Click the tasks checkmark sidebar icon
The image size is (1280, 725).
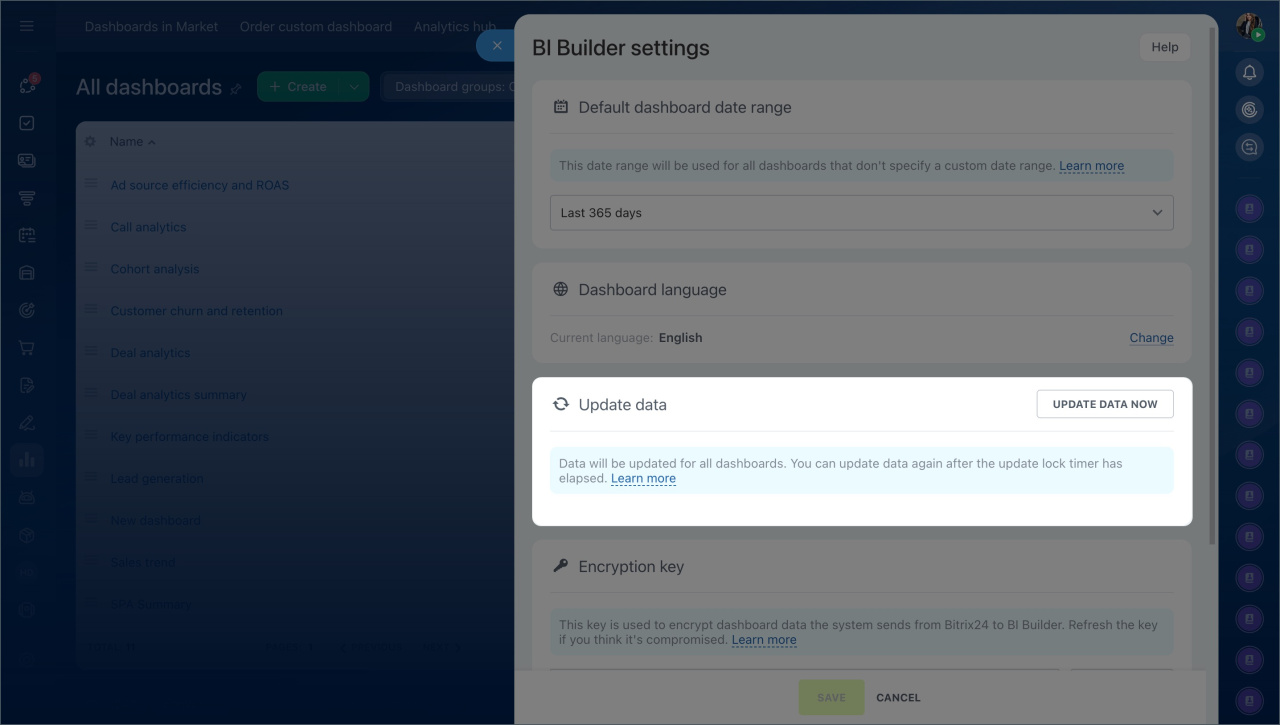tap(27, 123)
